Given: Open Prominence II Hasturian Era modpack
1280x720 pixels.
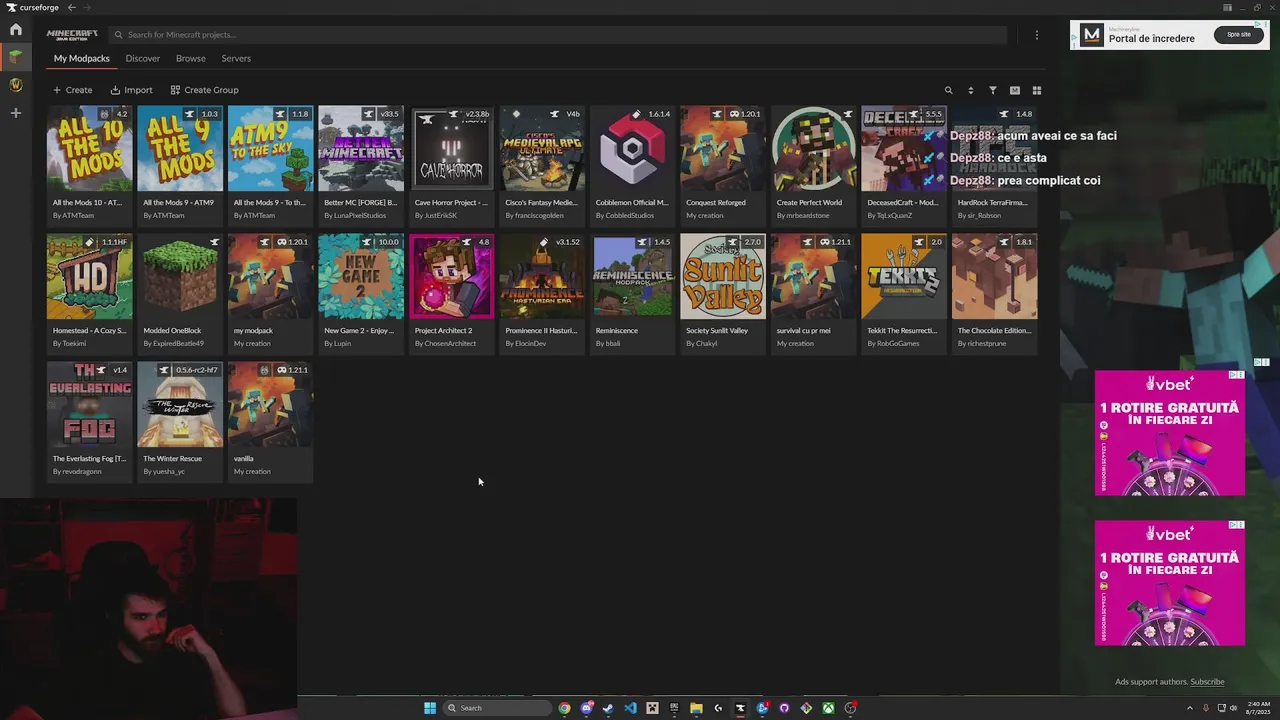Looking at the screenshot, I should (x=542, y=293).
